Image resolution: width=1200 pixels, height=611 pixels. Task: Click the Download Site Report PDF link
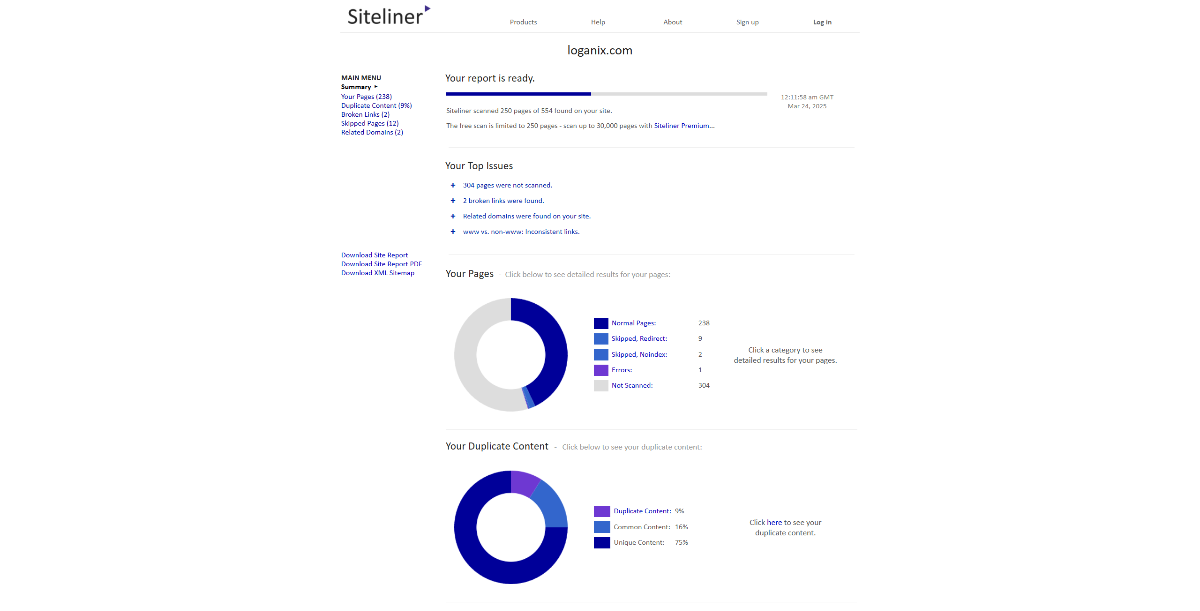coord(381,264)
